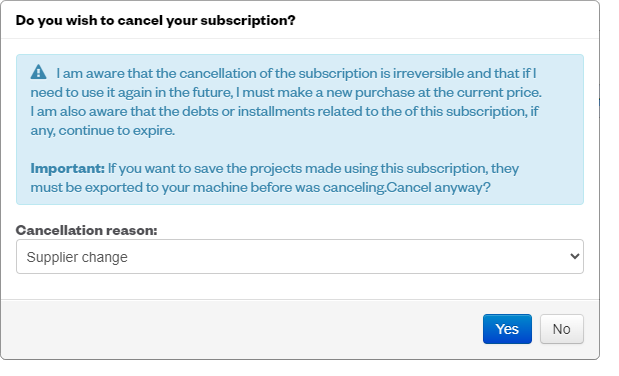Image resolution: width=619 pixels, height=376 pixels.
Task: Click the bold 'Important:' label
Action: click(x=68, y=168)
